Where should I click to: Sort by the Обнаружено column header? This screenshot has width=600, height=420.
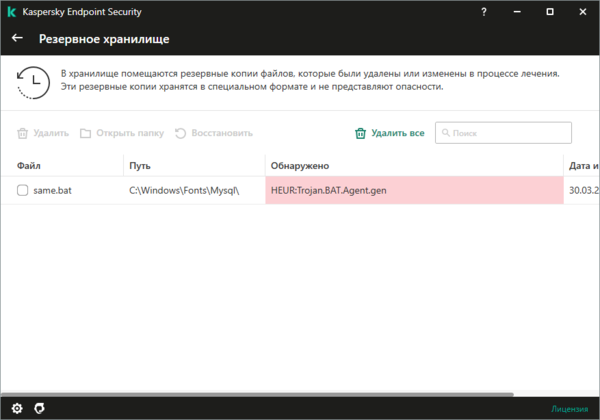(300, 166)
